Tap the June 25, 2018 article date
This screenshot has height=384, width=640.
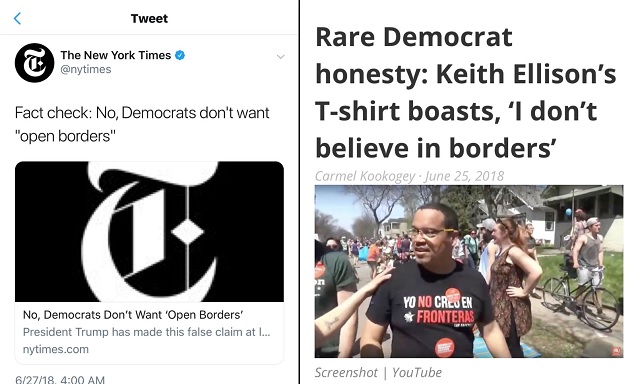464,176
